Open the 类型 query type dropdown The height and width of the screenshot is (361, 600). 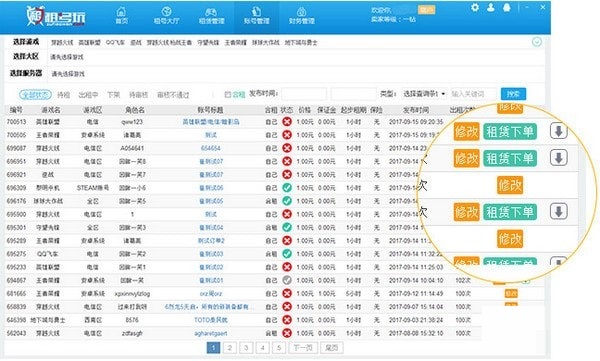(424, 94)
